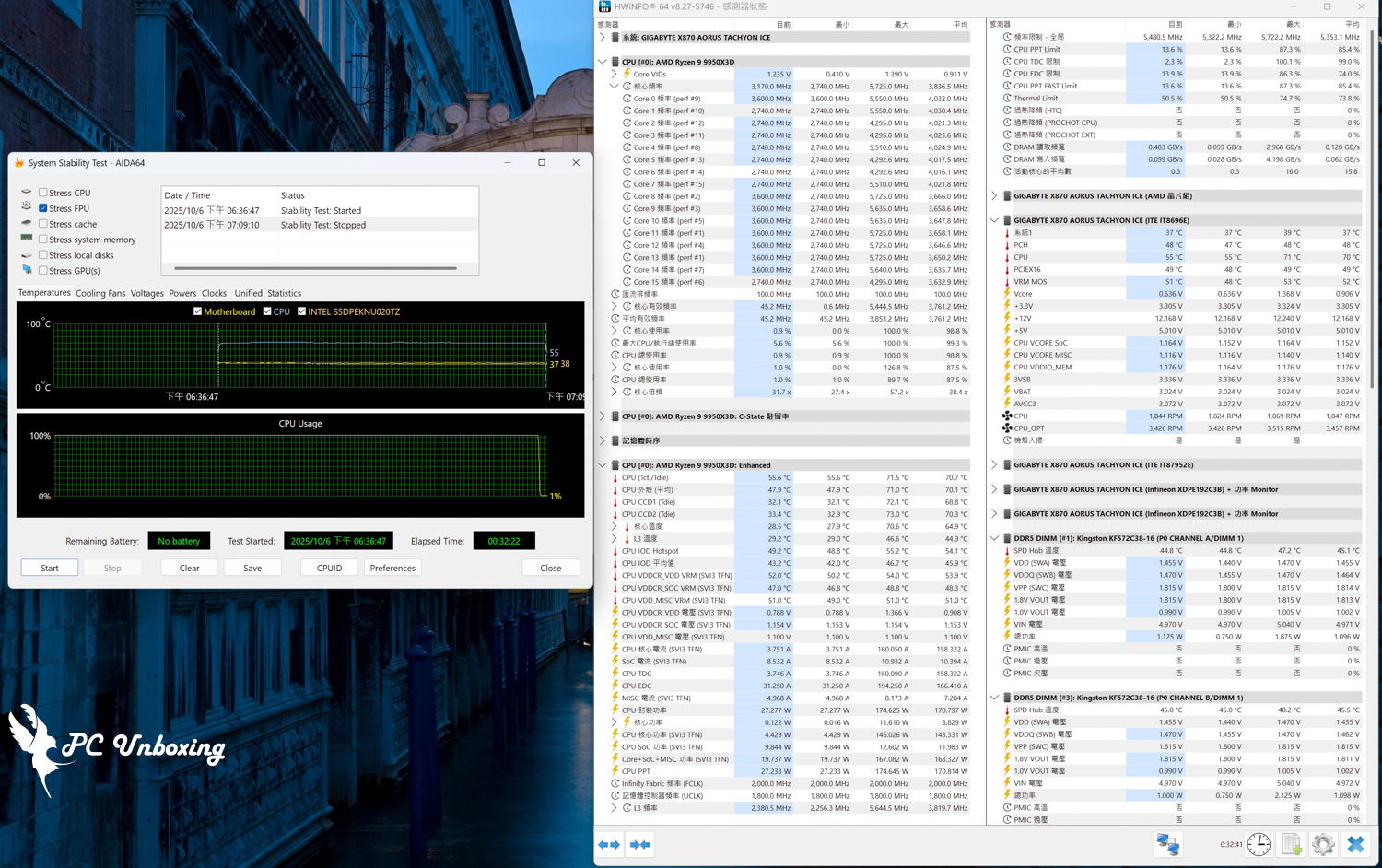The image size is (1382, 868).
Task: Open the remote network monitoring icon
Action: pyautogui.click(x=1168, y=844)
